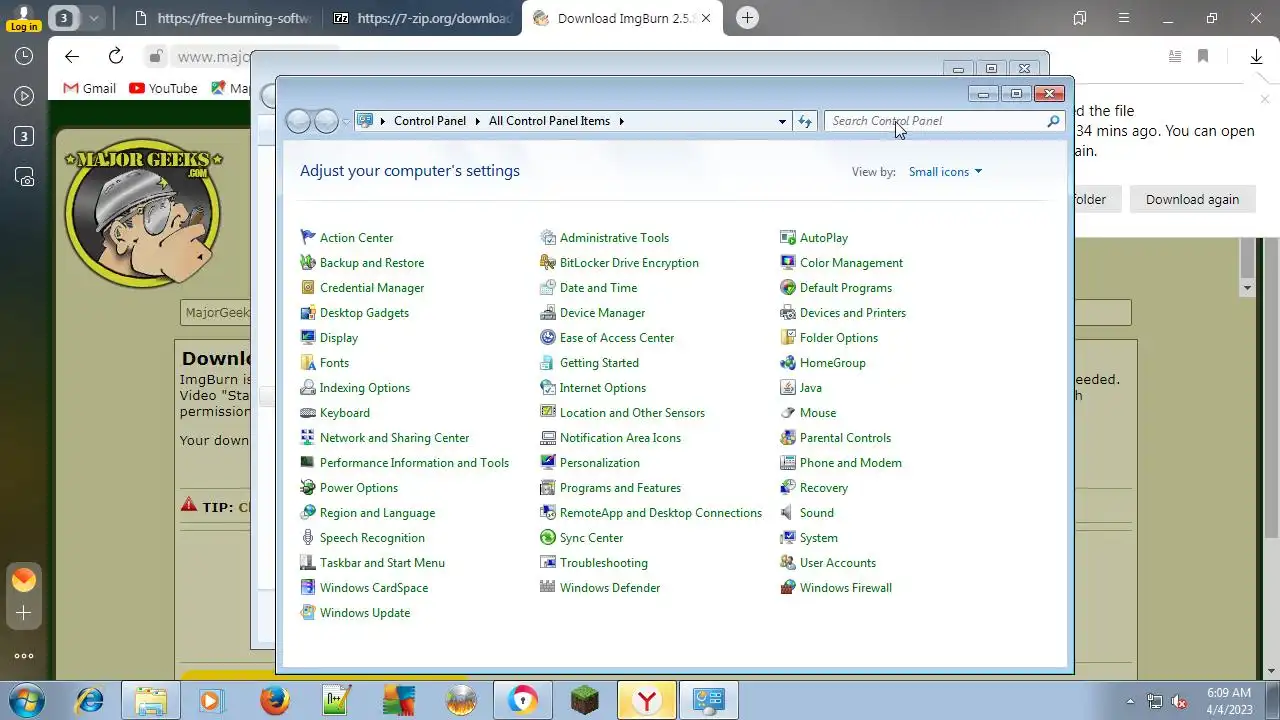Screen dimensions: 1280x720
Task: Click the Indexing Options icon
Action: tap(308, 388)
